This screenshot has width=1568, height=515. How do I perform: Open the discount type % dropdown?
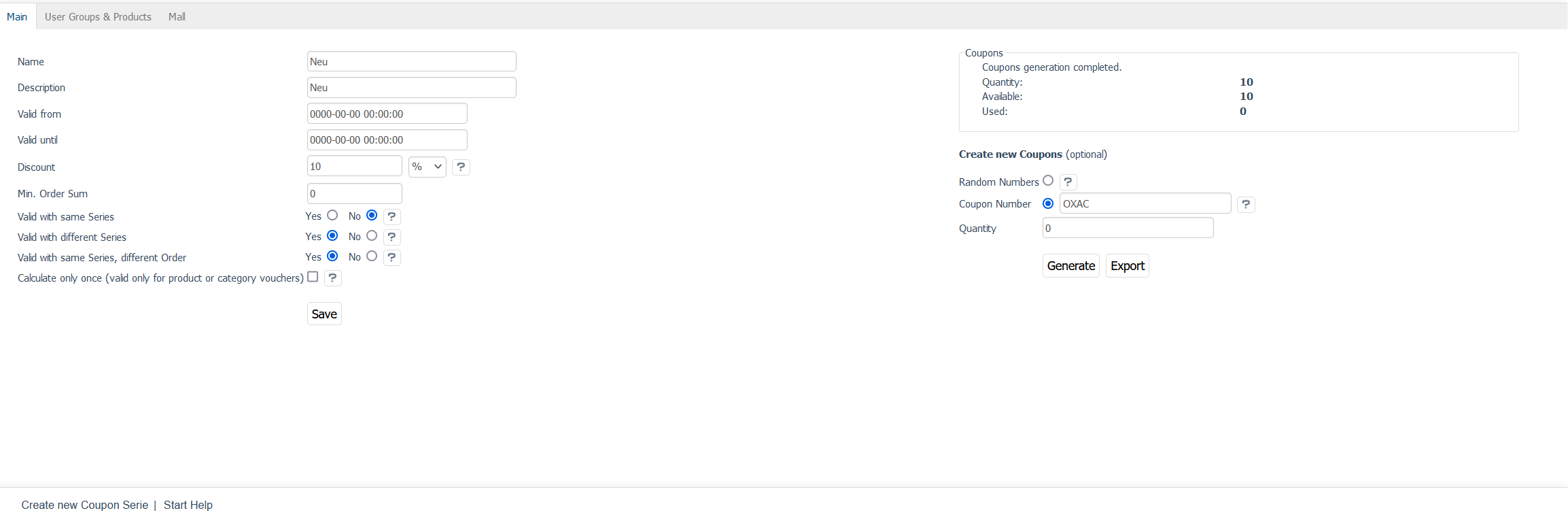click(x=427, y=167)
